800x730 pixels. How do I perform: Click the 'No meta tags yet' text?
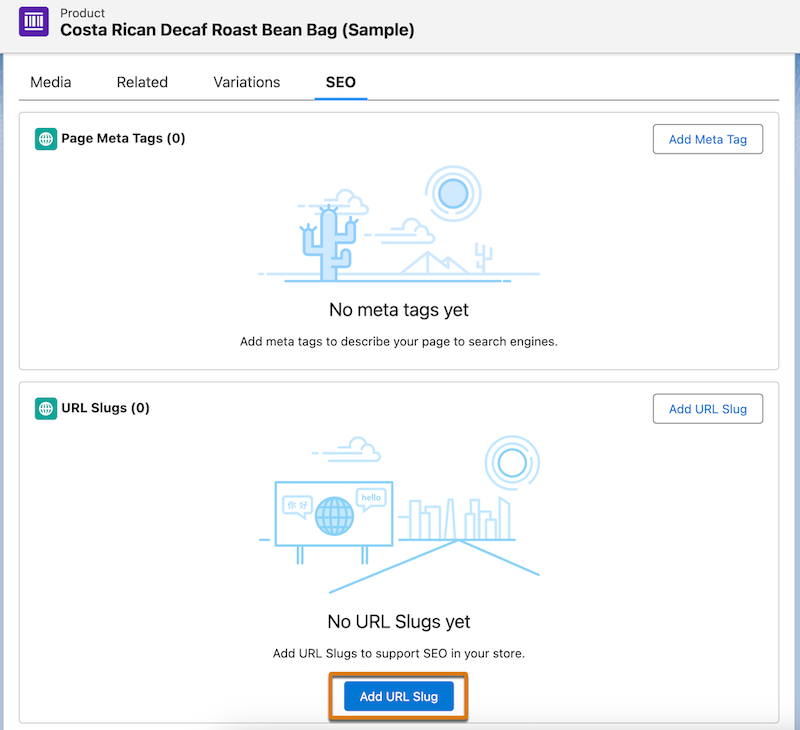(398, 310)
